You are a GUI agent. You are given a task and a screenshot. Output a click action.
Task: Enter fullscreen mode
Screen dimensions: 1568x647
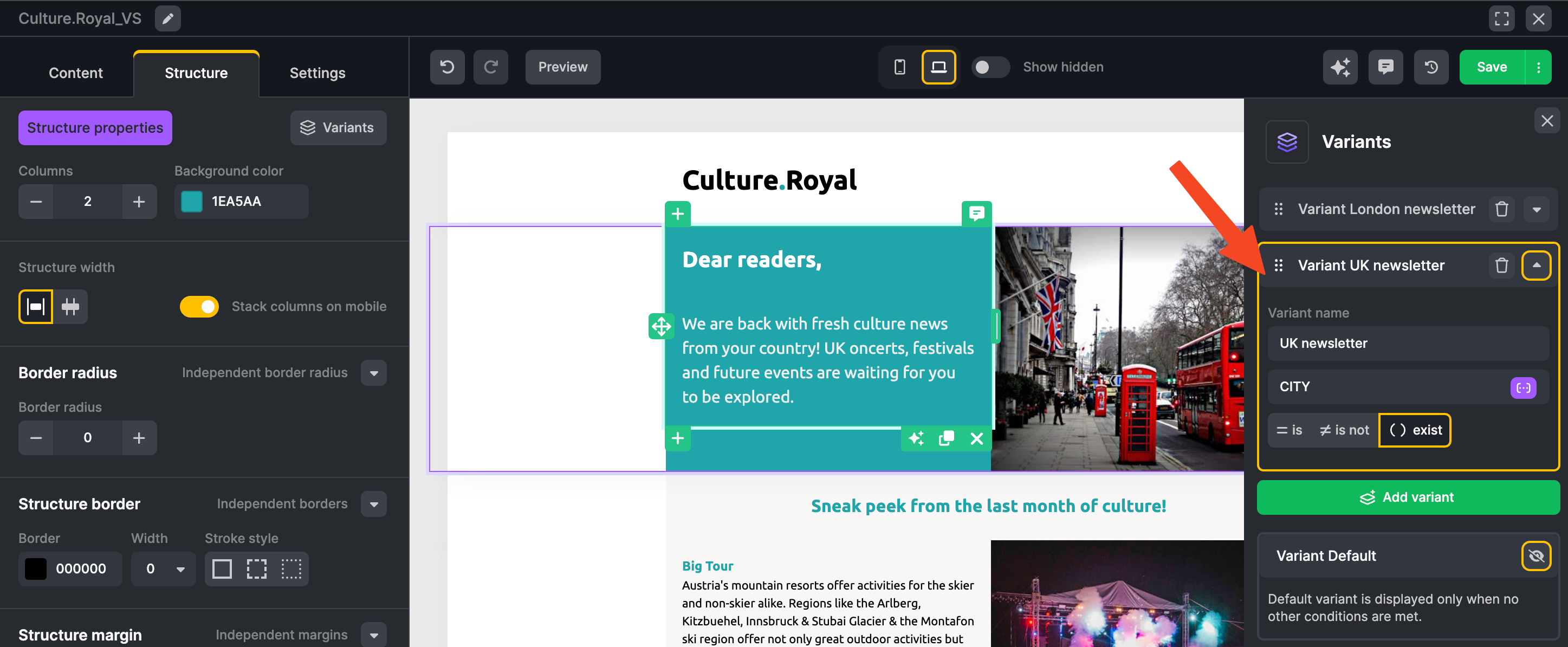(1501, 18)
